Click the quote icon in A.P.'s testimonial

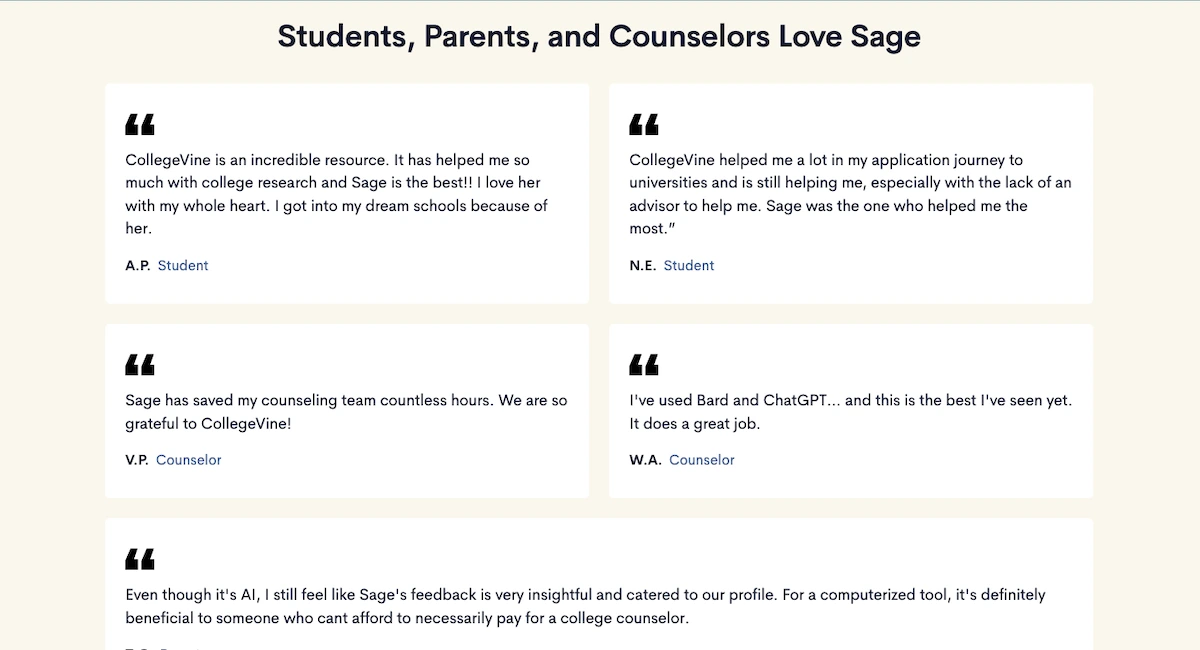coord(140,125)
